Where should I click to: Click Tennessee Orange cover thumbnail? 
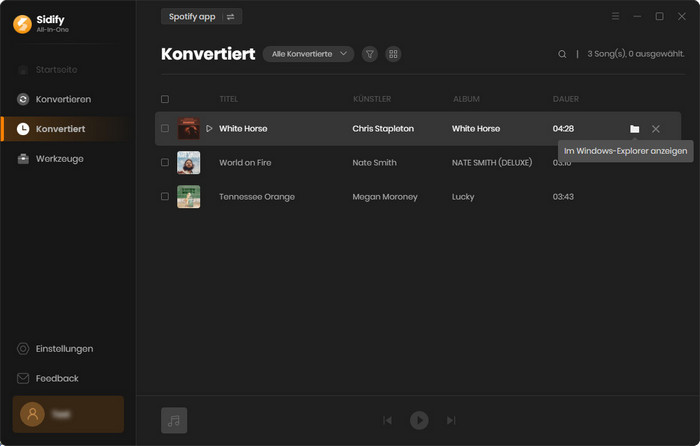tap(188, 196)
